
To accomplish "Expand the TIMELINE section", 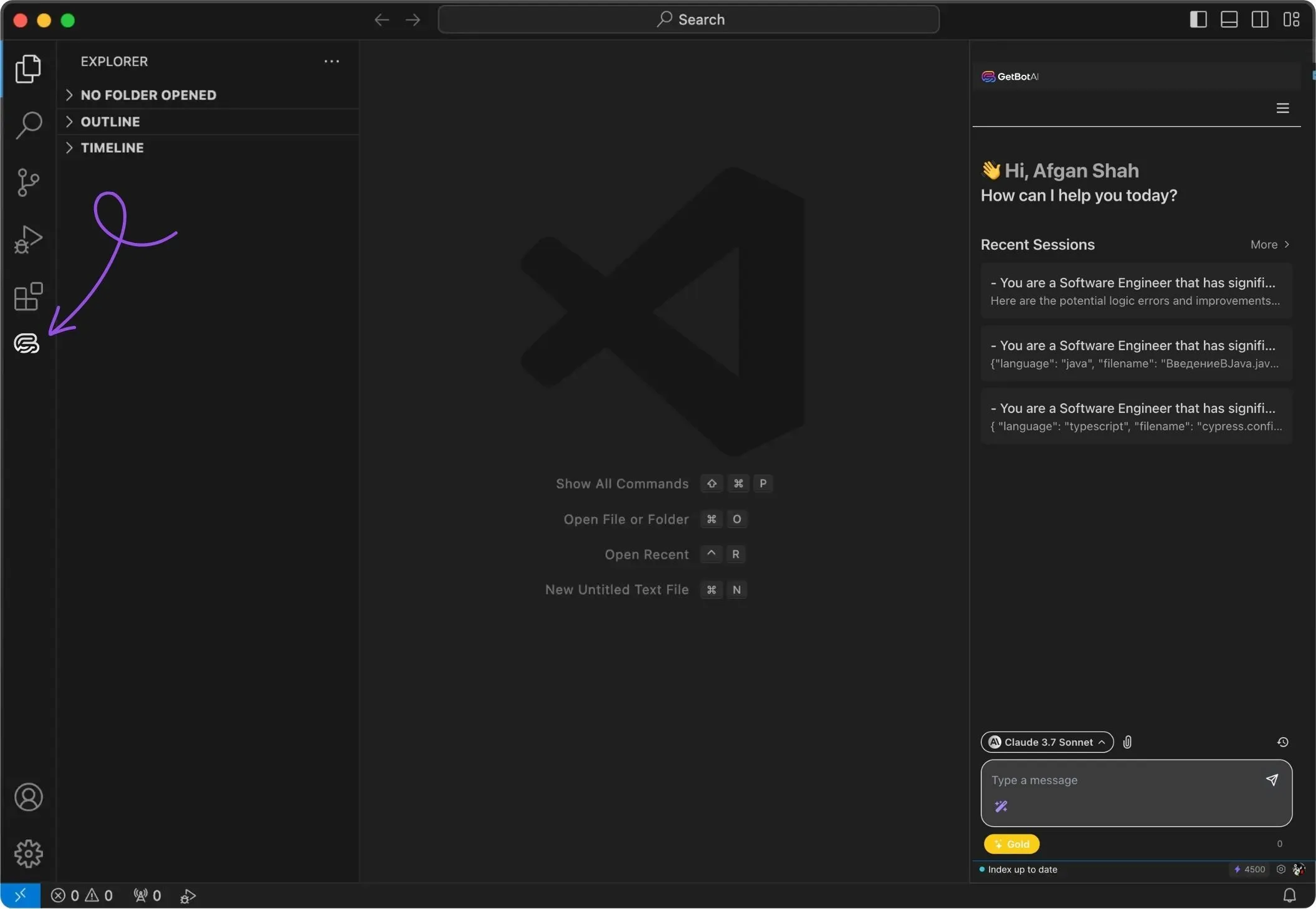I will click(112, 148).
